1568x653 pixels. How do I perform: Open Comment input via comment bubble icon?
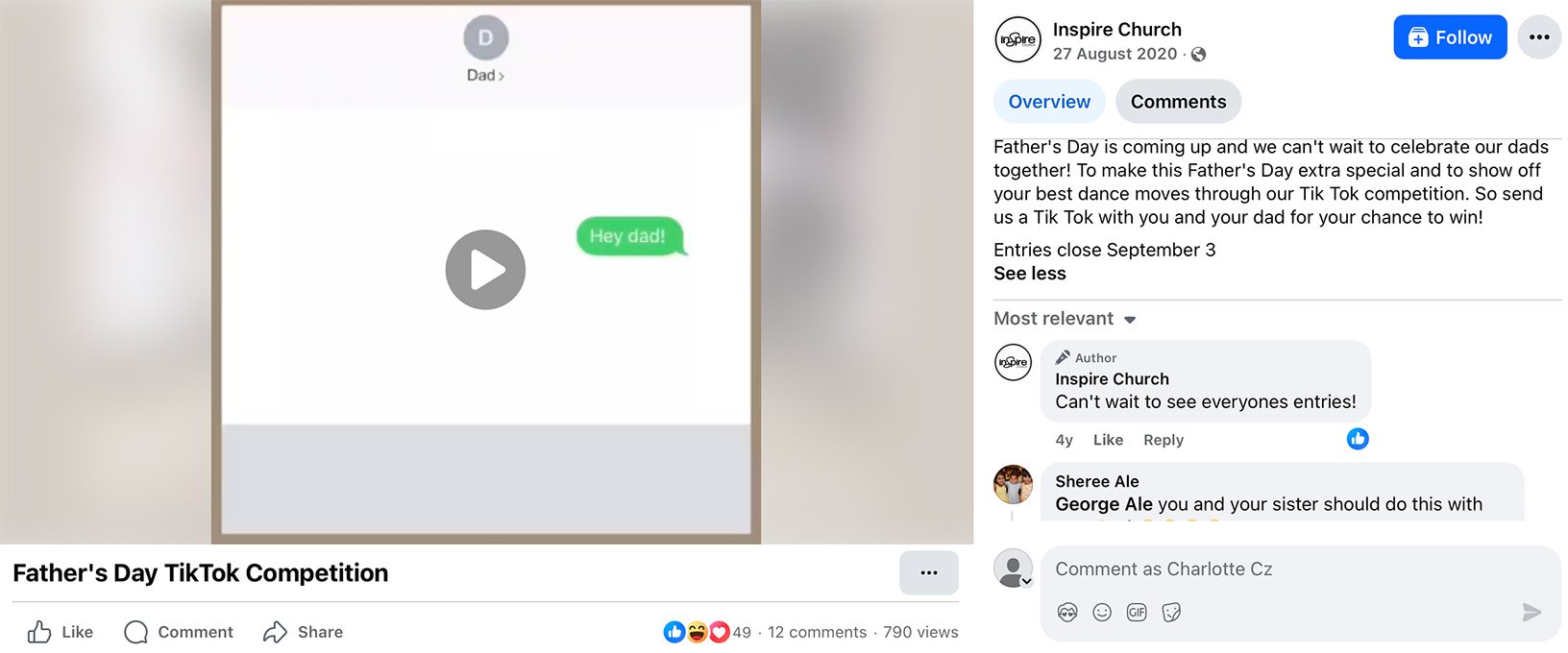(178, 632)
